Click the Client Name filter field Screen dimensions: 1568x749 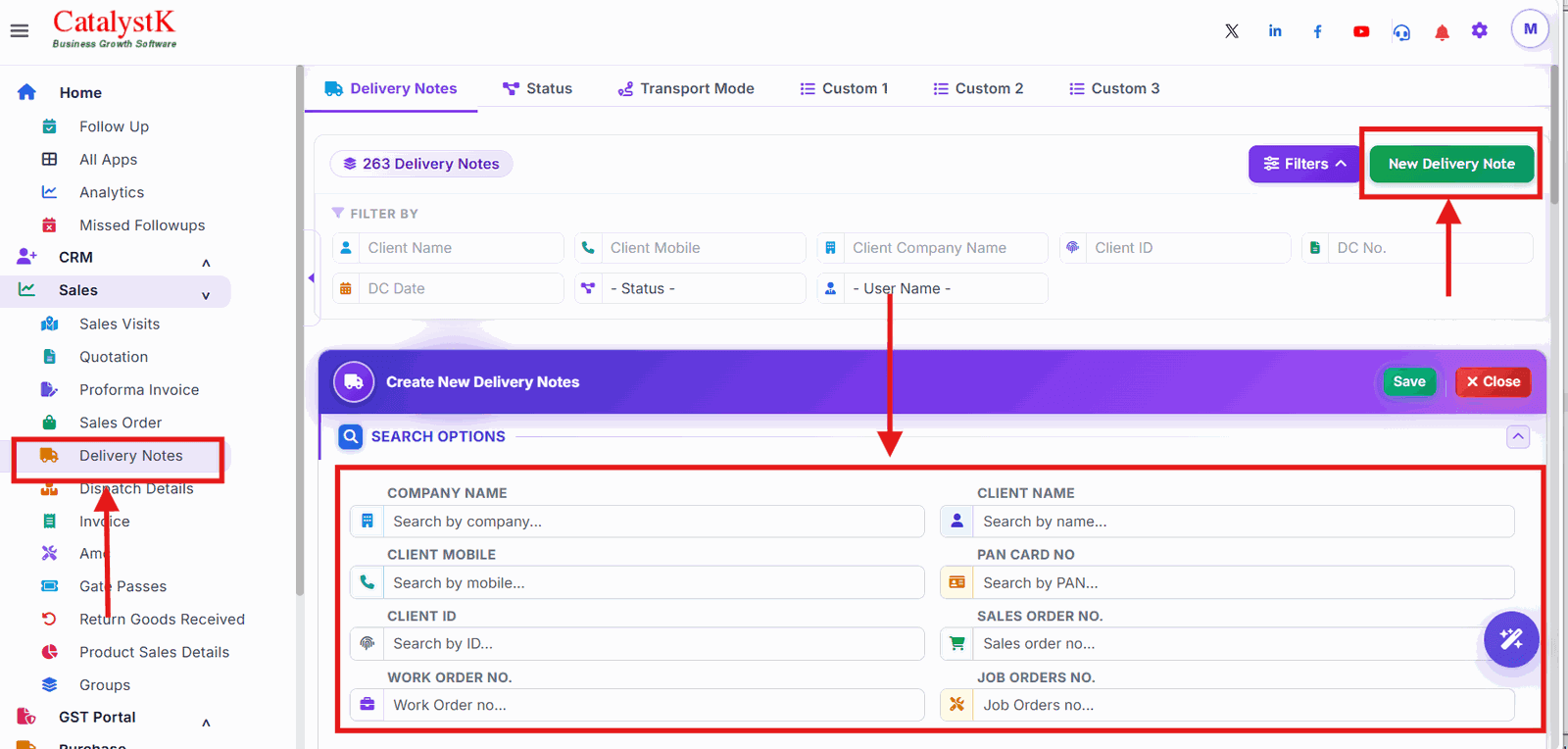pos(448,248)
